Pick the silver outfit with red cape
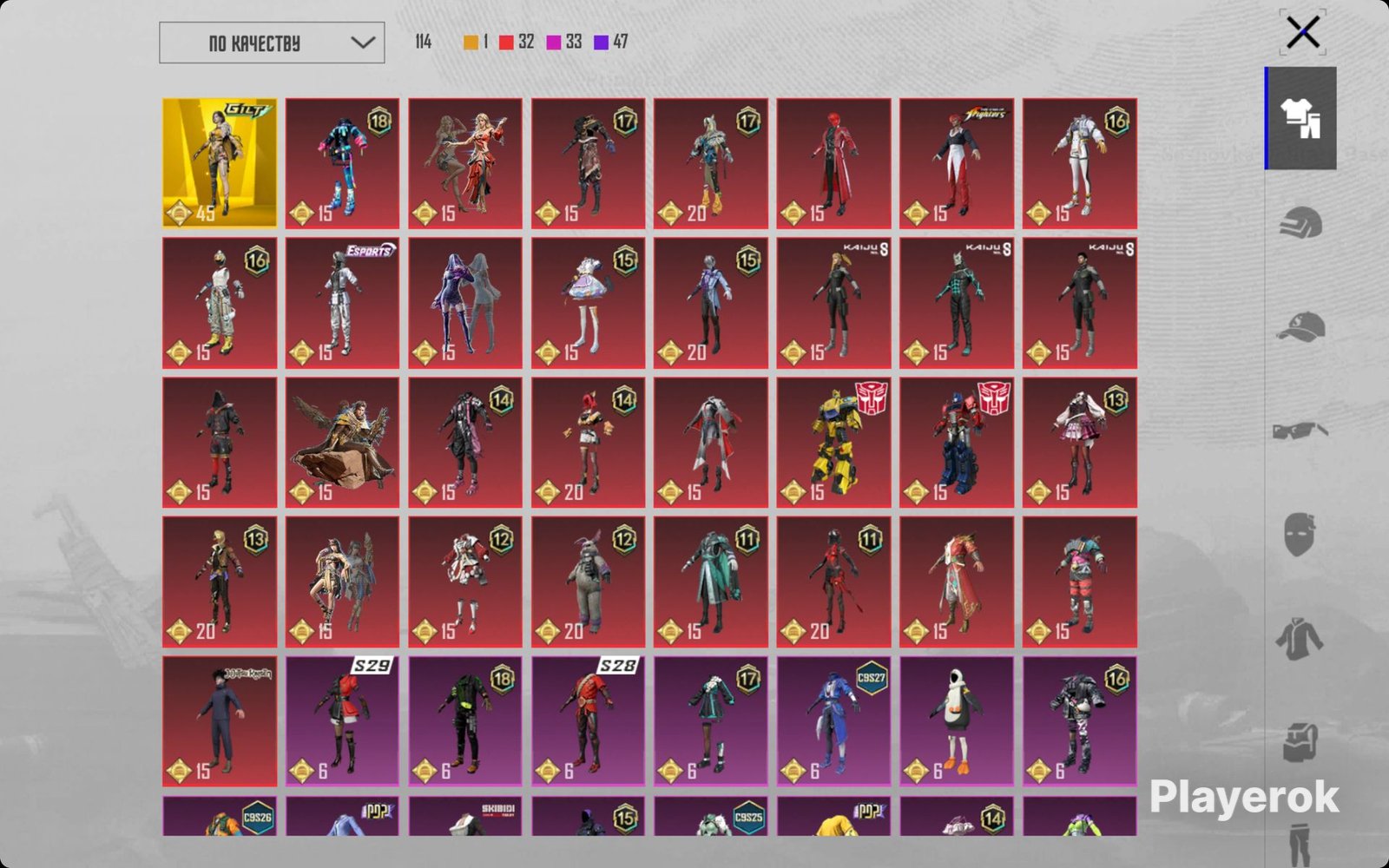The height and width of the screenshot is (868, 1389). (711, 443)
